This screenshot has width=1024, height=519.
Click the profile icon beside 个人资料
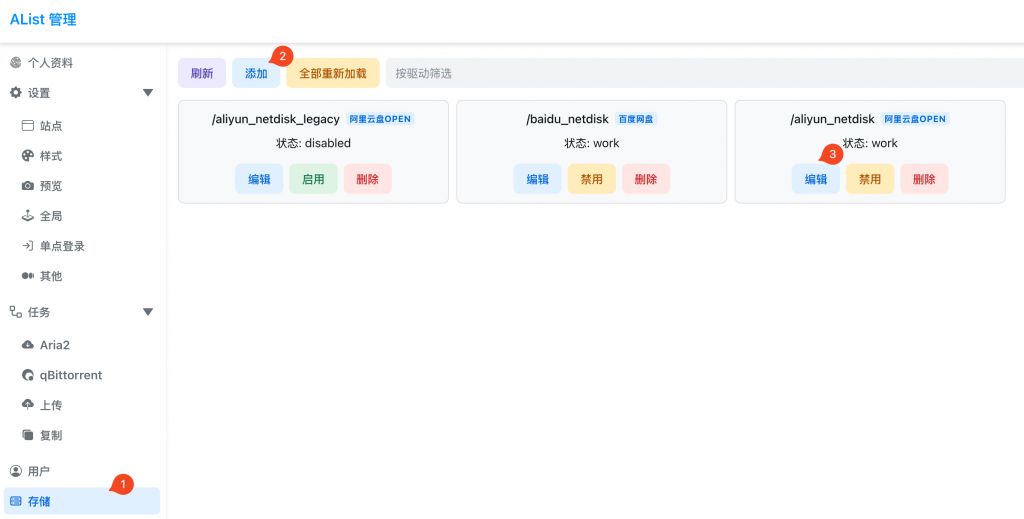(x=15, y=63)
